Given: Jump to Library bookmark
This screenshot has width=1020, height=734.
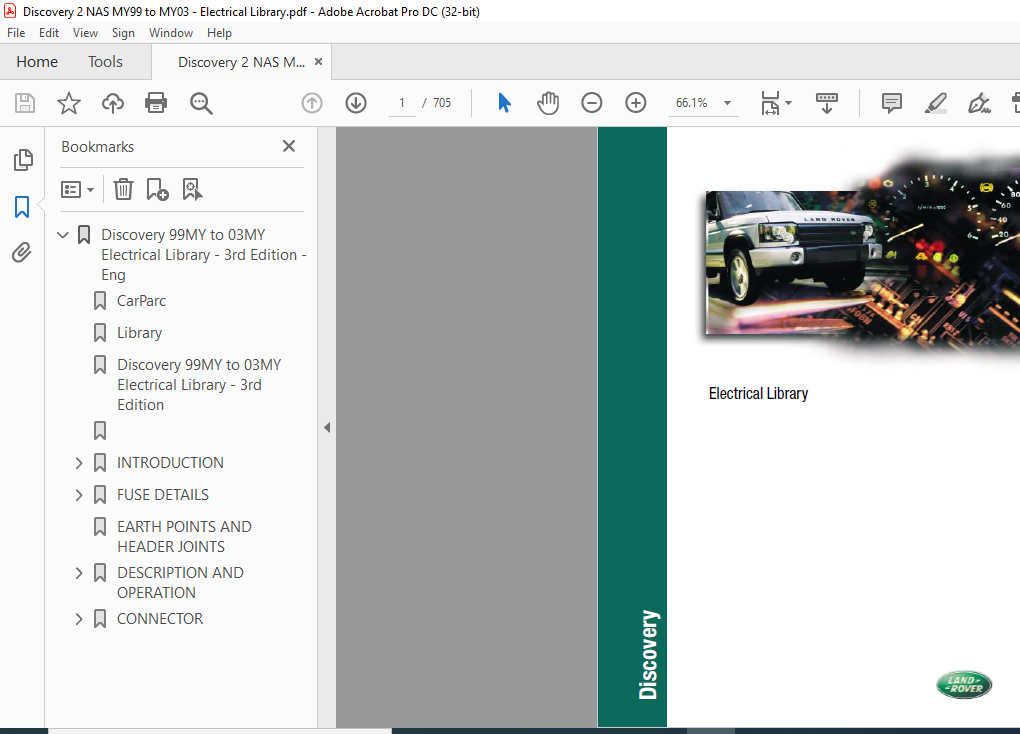Looking at the screenshot, I should tap(139, 333).
